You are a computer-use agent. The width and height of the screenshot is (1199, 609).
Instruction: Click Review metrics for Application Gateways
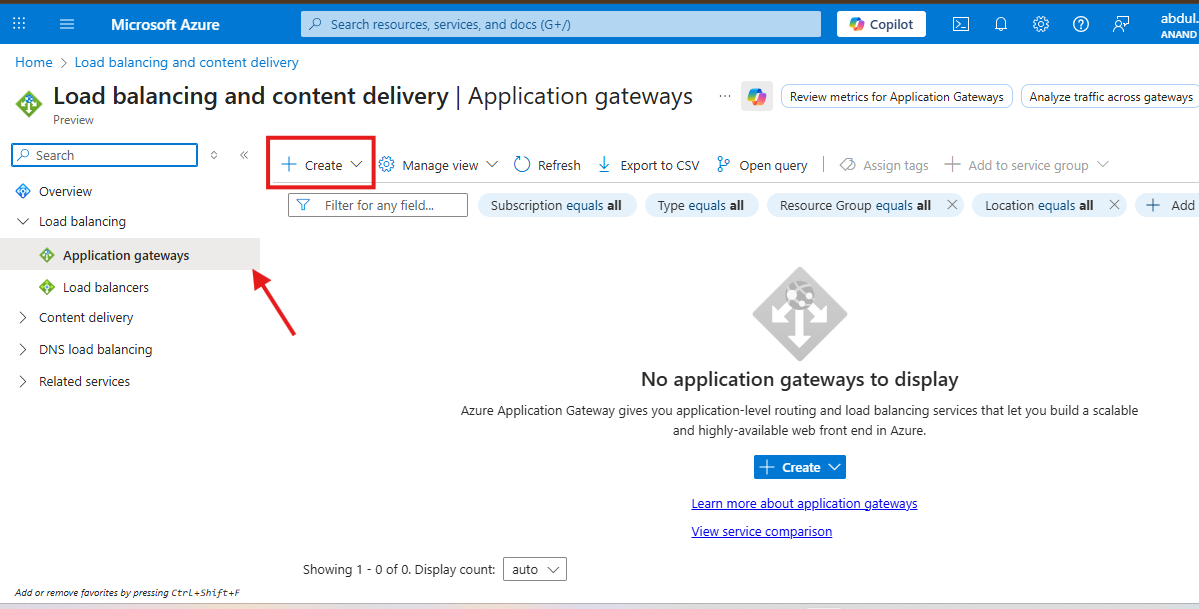(x=896, y=96)
